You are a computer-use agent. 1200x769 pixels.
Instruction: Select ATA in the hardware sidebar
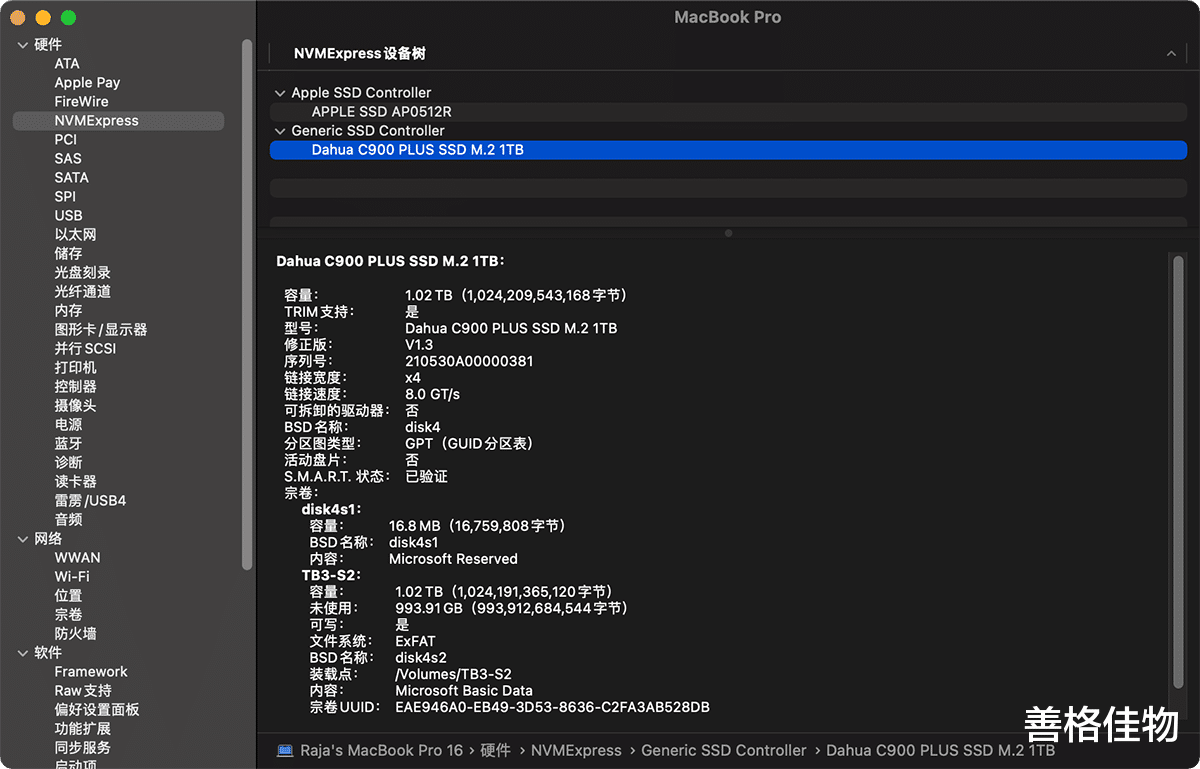pyautogui.click(x=67, y=63)
